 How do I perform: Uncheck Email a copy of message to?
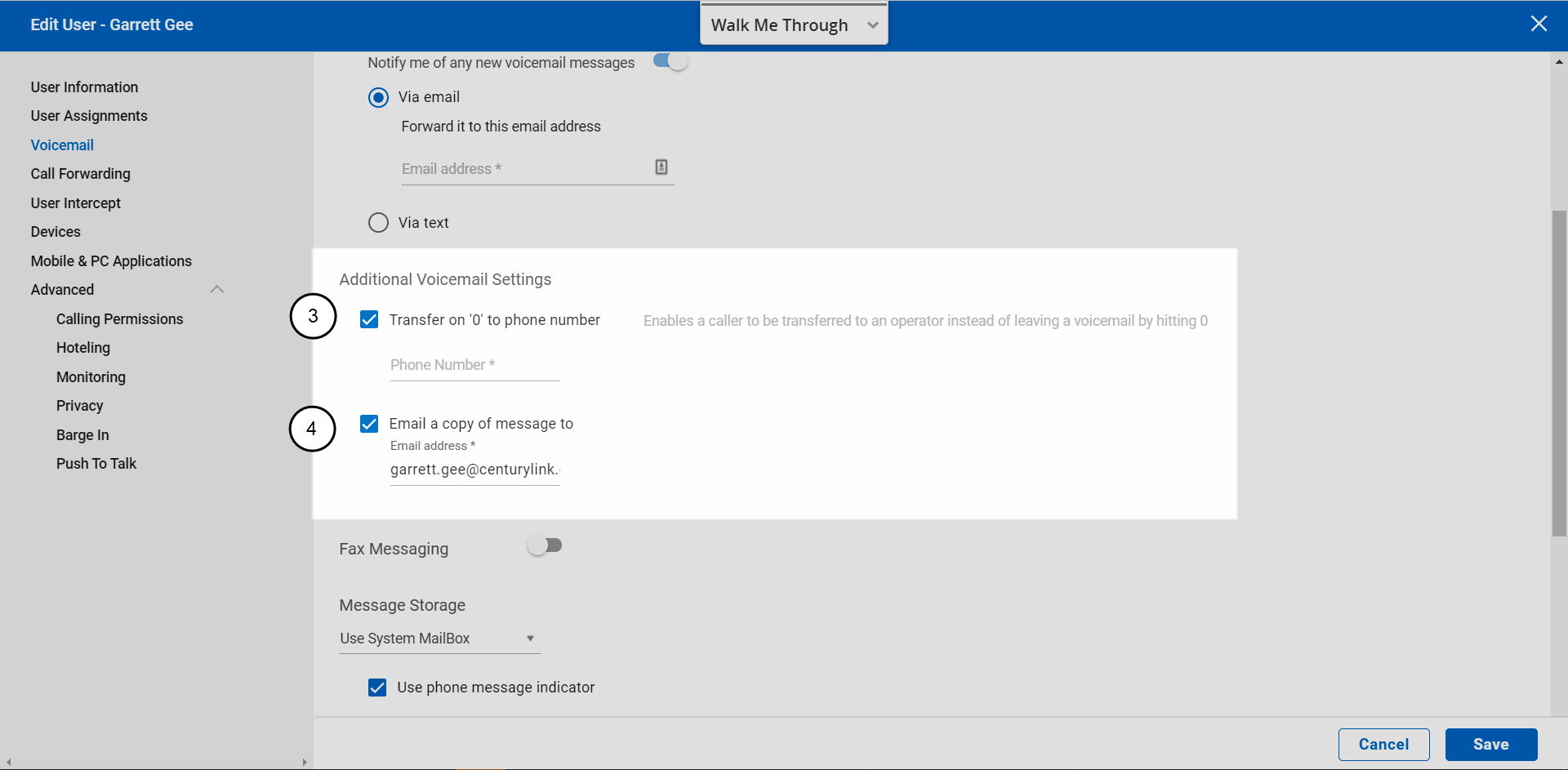pos(369,424)
